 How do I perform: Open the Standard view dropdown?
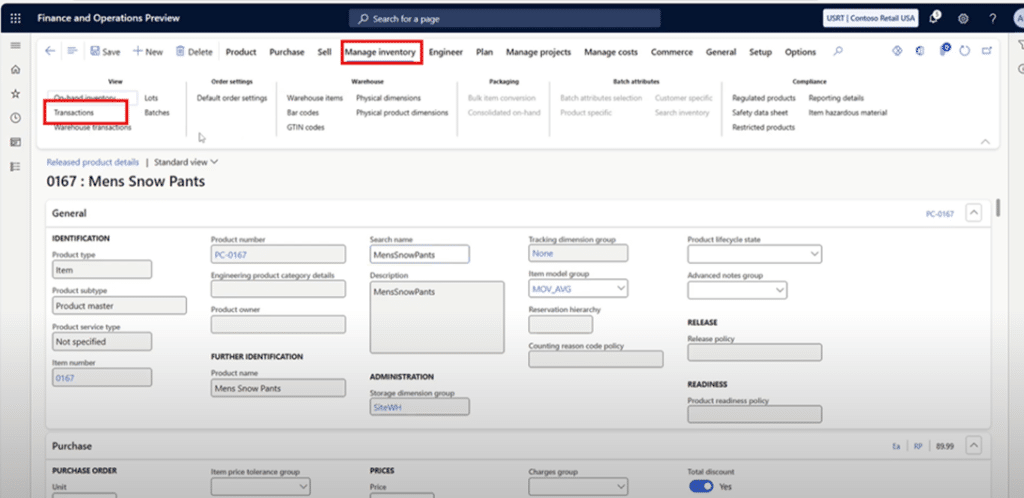pyautogui.click(x=186, y=162)
